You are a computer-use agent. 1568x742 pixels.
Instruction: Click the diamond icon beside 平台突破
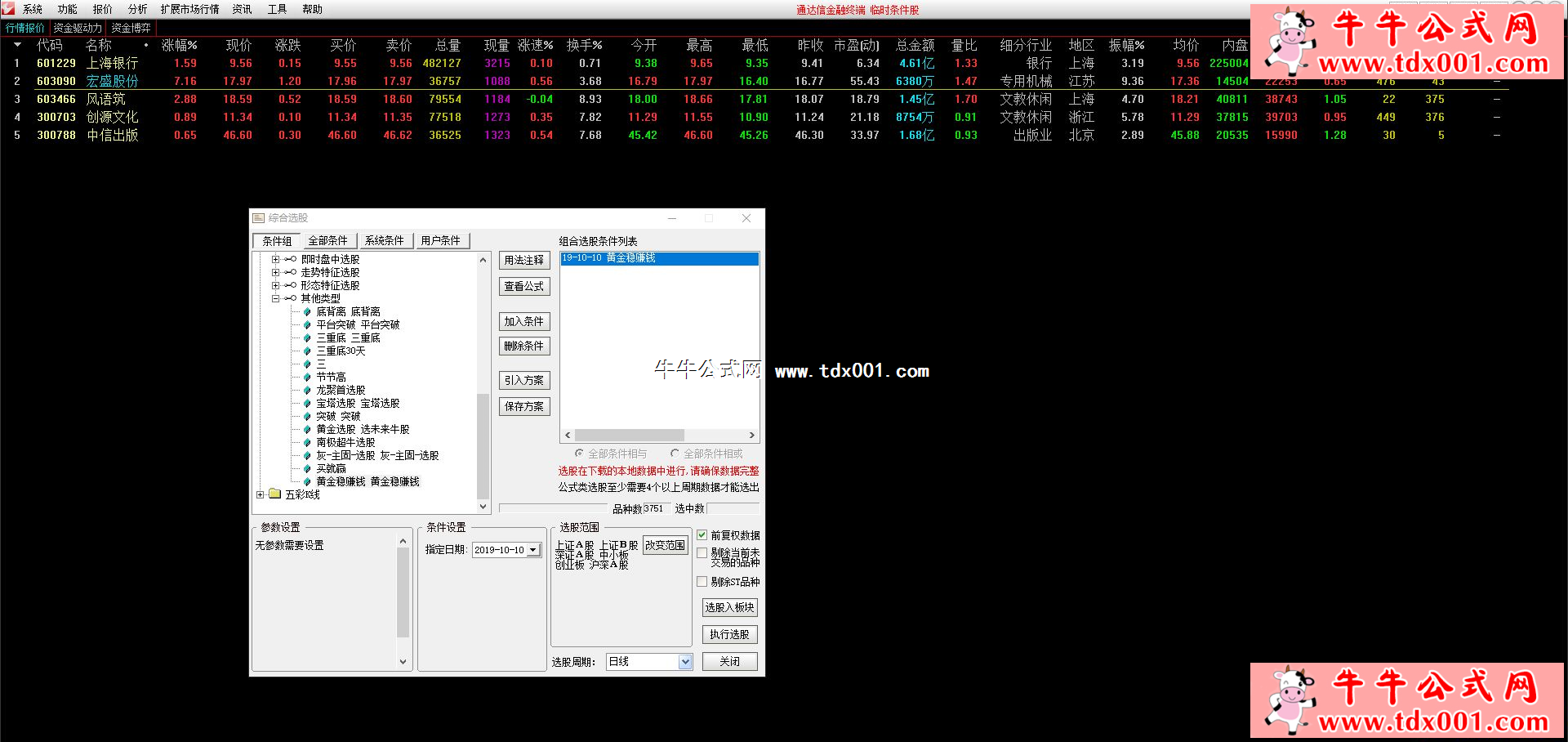(307, 324)
